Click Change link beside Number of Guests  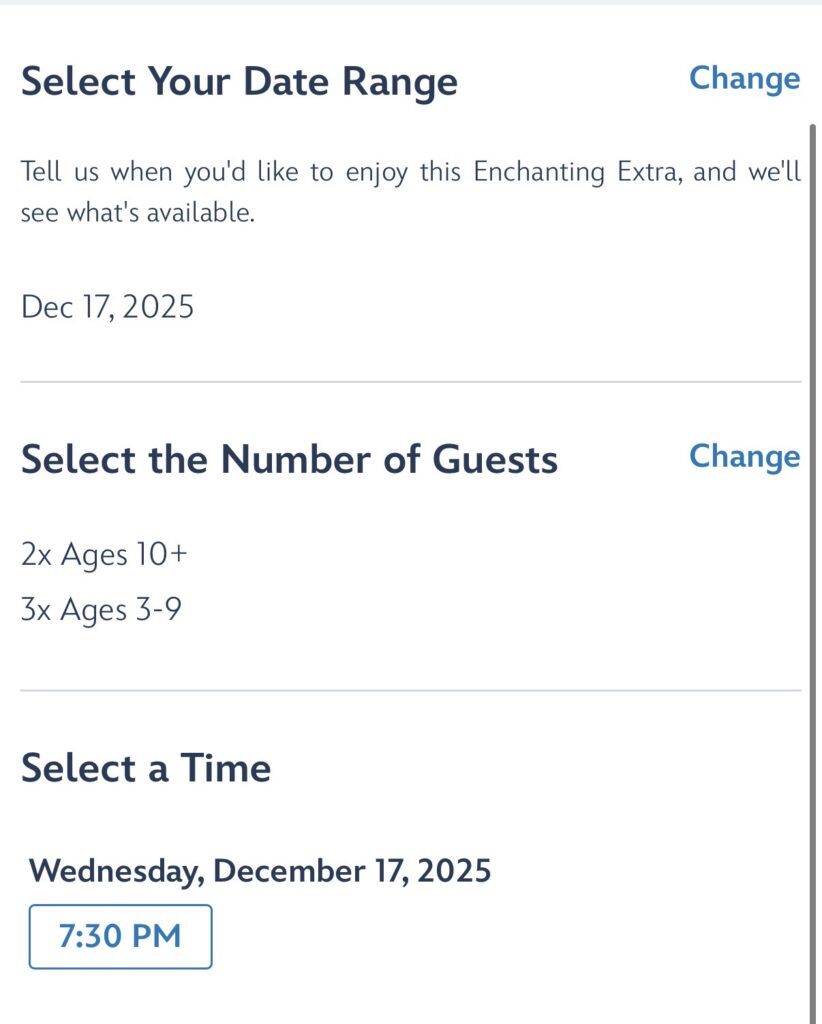[744, 456]
